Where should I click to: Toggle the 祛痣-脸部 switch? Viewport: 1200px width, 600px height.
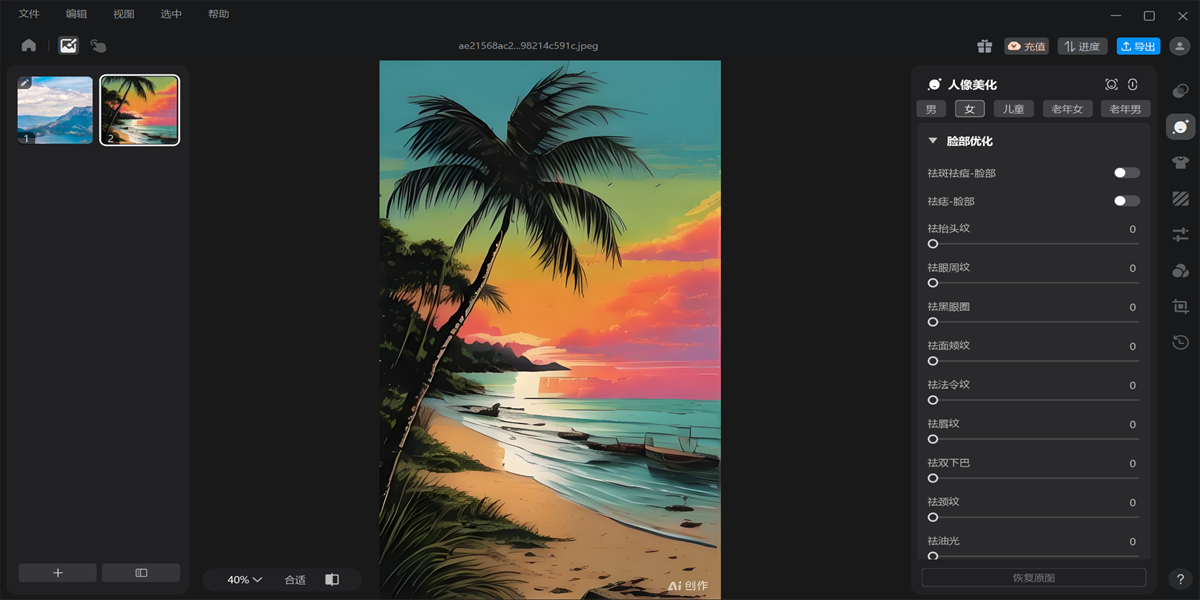(x=1126, y=201)
